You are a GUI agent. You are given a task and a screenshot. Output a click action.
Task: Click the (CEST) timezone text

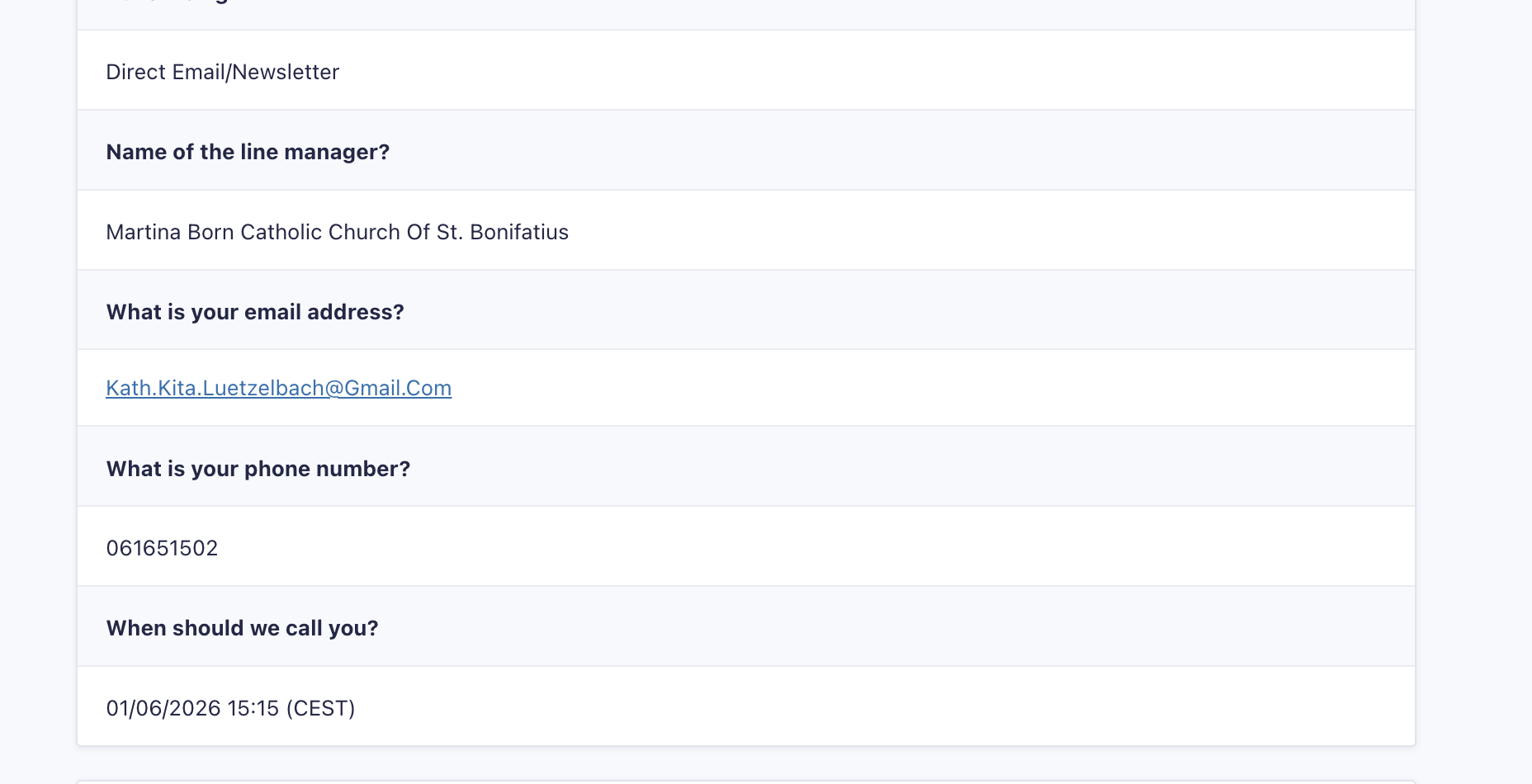point(320,708)
